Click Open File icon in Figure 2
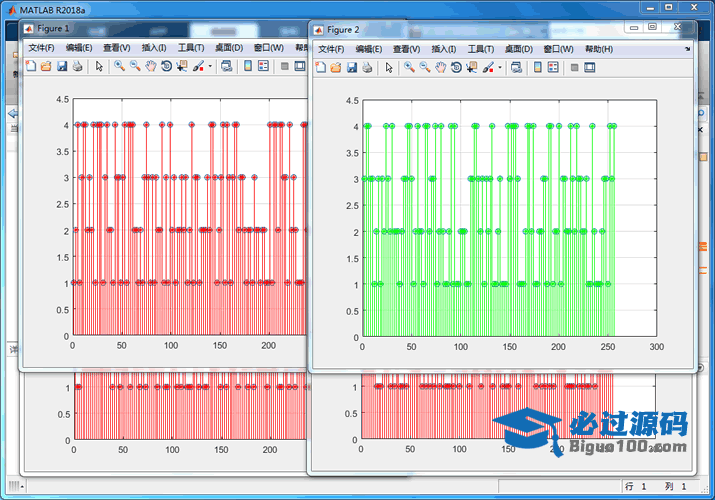Image resolution: width=715 pixels, height=500 pixels. [336, 68]
